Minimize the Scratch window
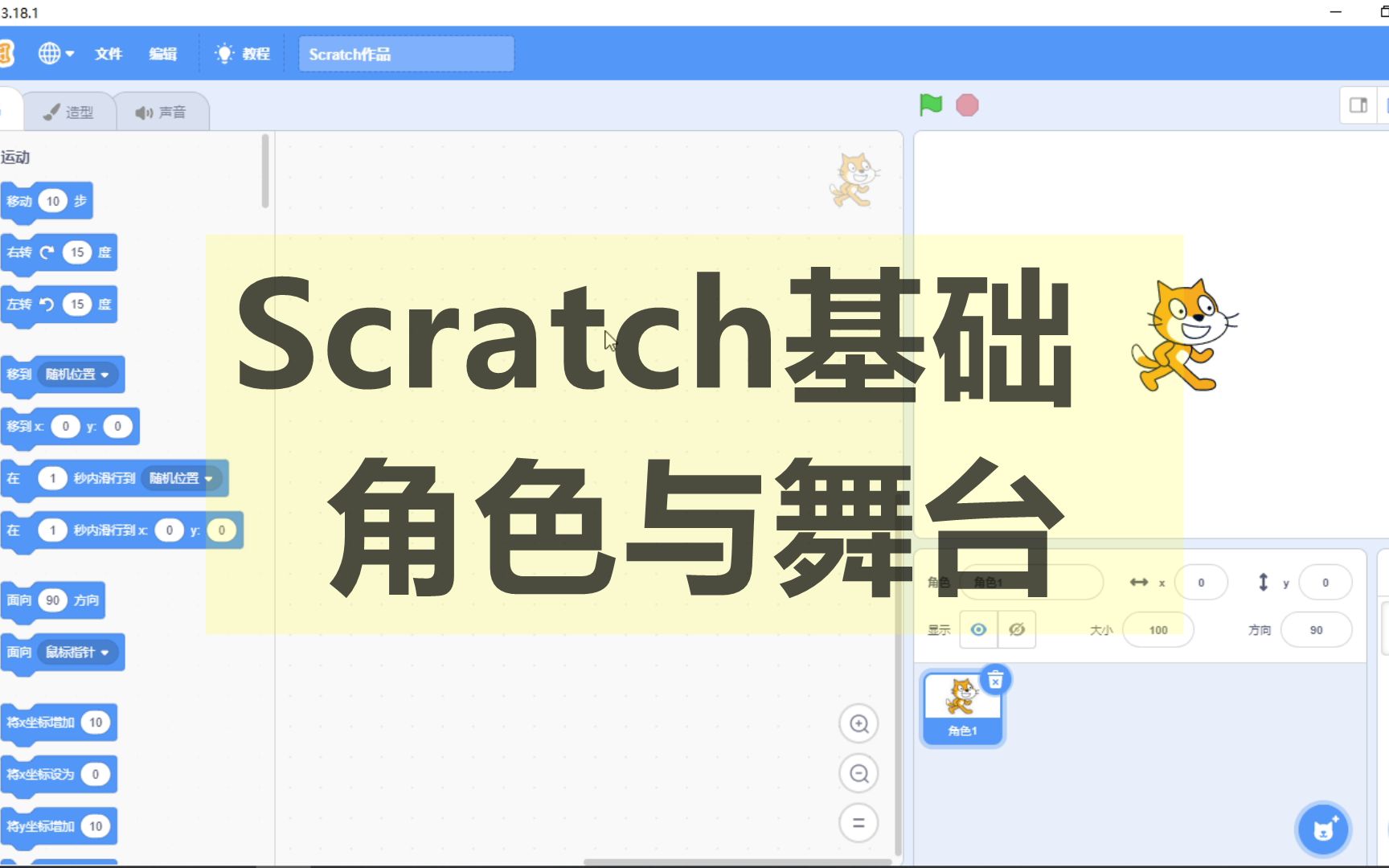This screenshot has width=1389, height=868. pyautogui.click(x=1336, y=12)
